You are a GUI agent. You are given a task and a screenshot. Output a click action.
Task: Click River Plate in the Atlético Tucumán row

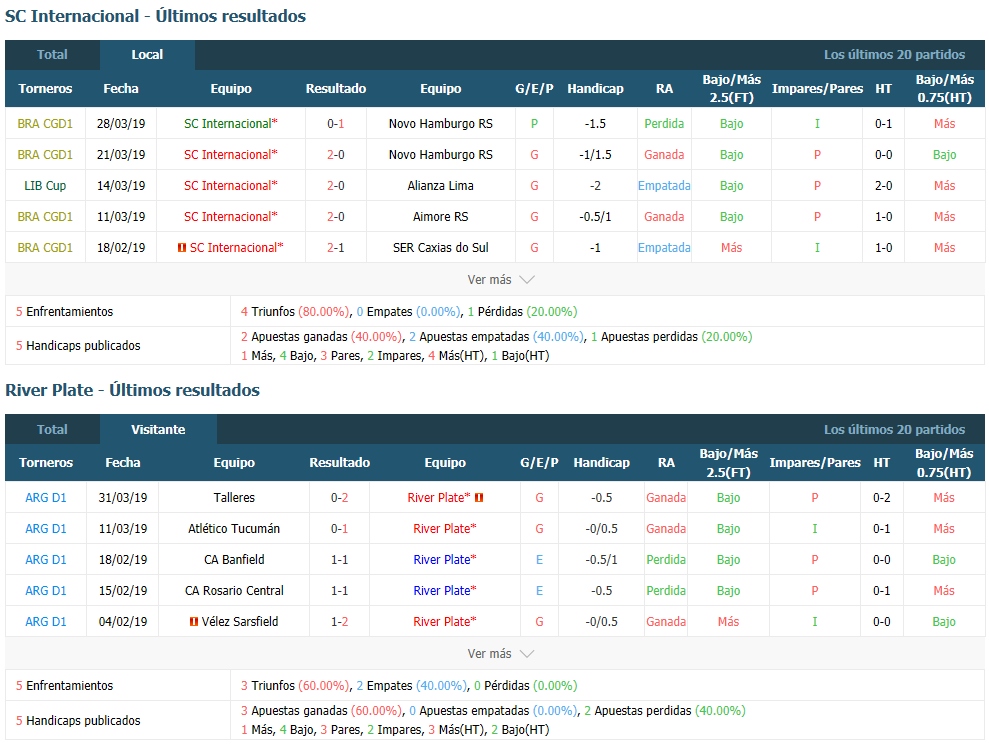(x=445, y=529)
